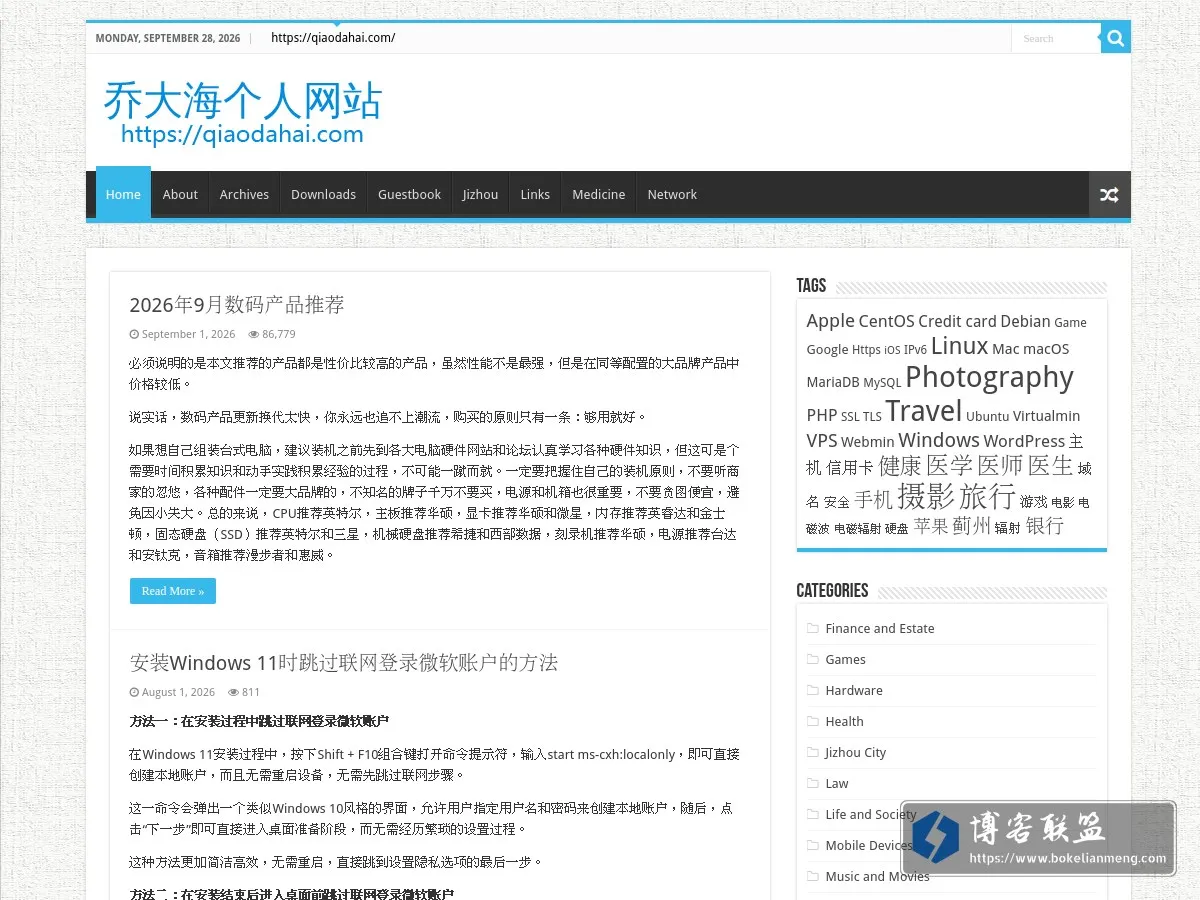Click the August 1, 2026 post date
1200x900 pixels.
(178, 692)
